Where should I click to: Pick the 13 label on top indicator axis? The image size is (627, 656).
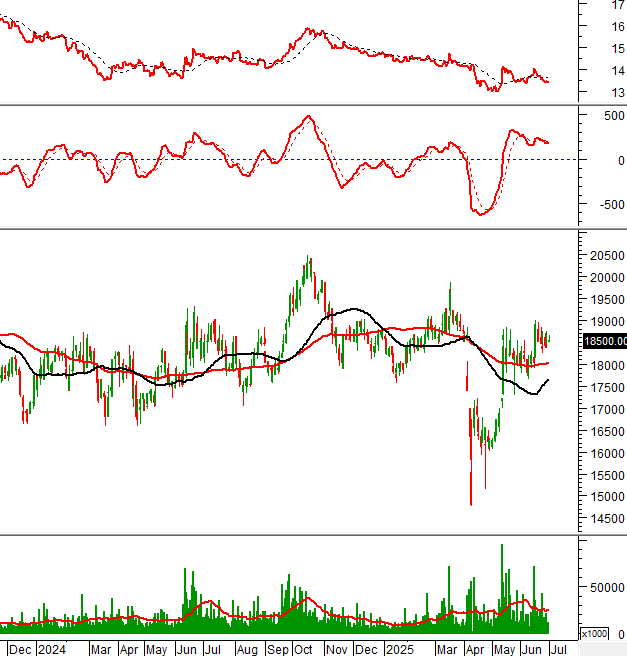tap(618, 93)
